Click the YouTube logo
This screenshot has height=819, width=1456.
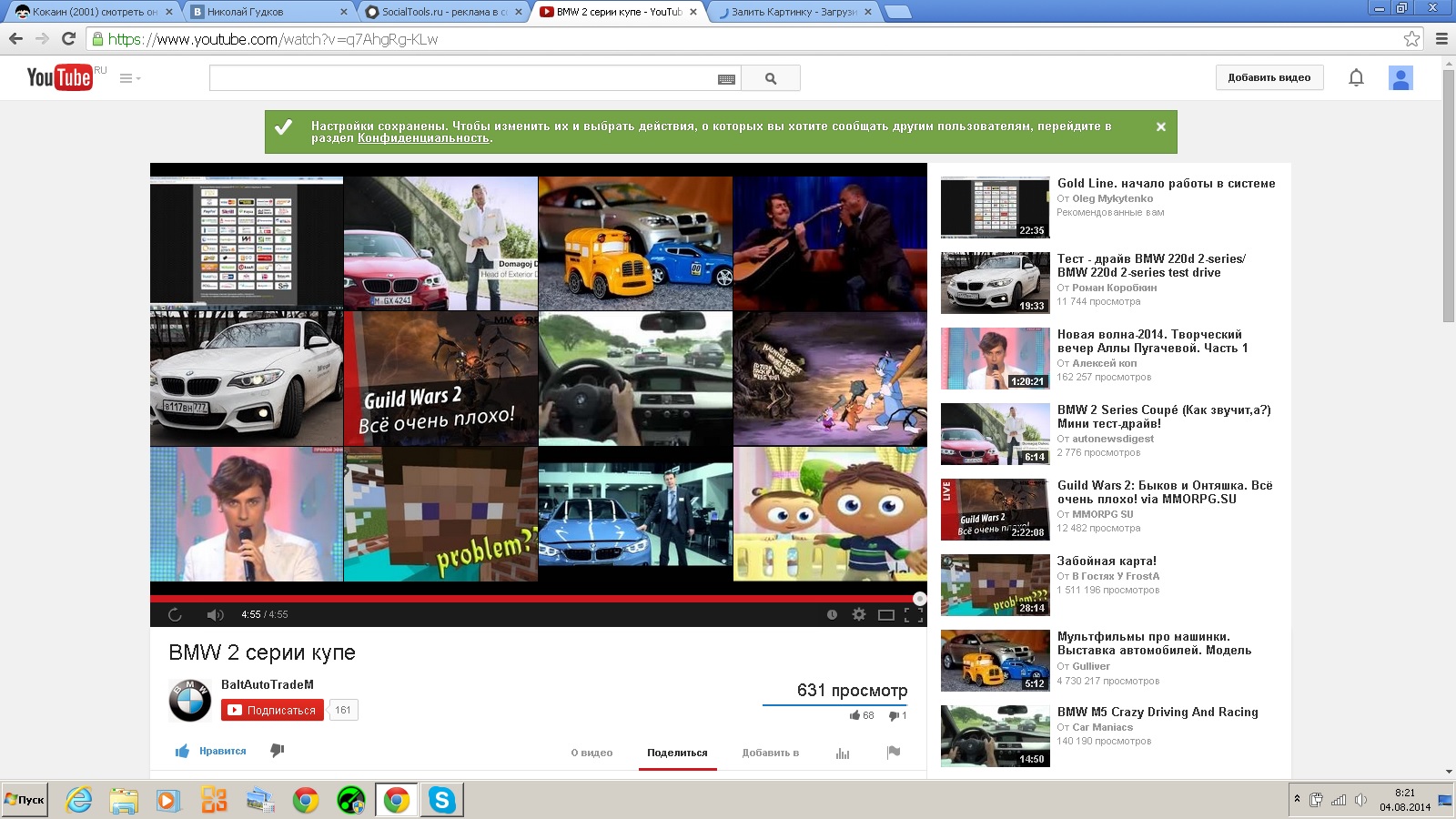pyautogui.click(x=59, y=77)
